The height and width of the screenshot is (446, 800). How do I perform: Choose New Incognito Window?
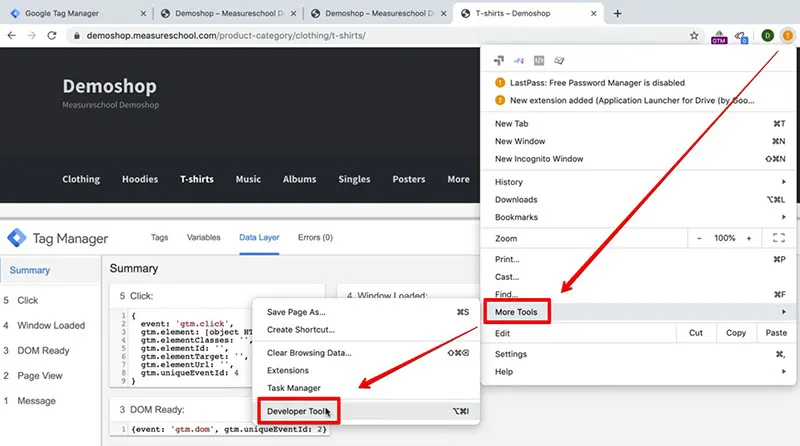pos(638,159)
